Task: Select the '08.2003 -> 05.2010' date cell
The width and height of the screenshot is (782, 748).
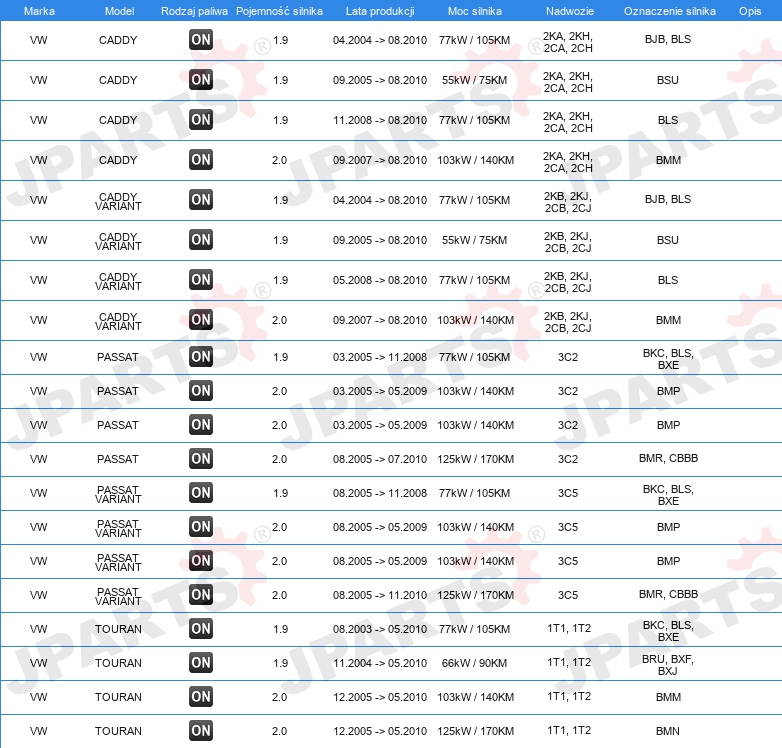Action: point(380,629)
